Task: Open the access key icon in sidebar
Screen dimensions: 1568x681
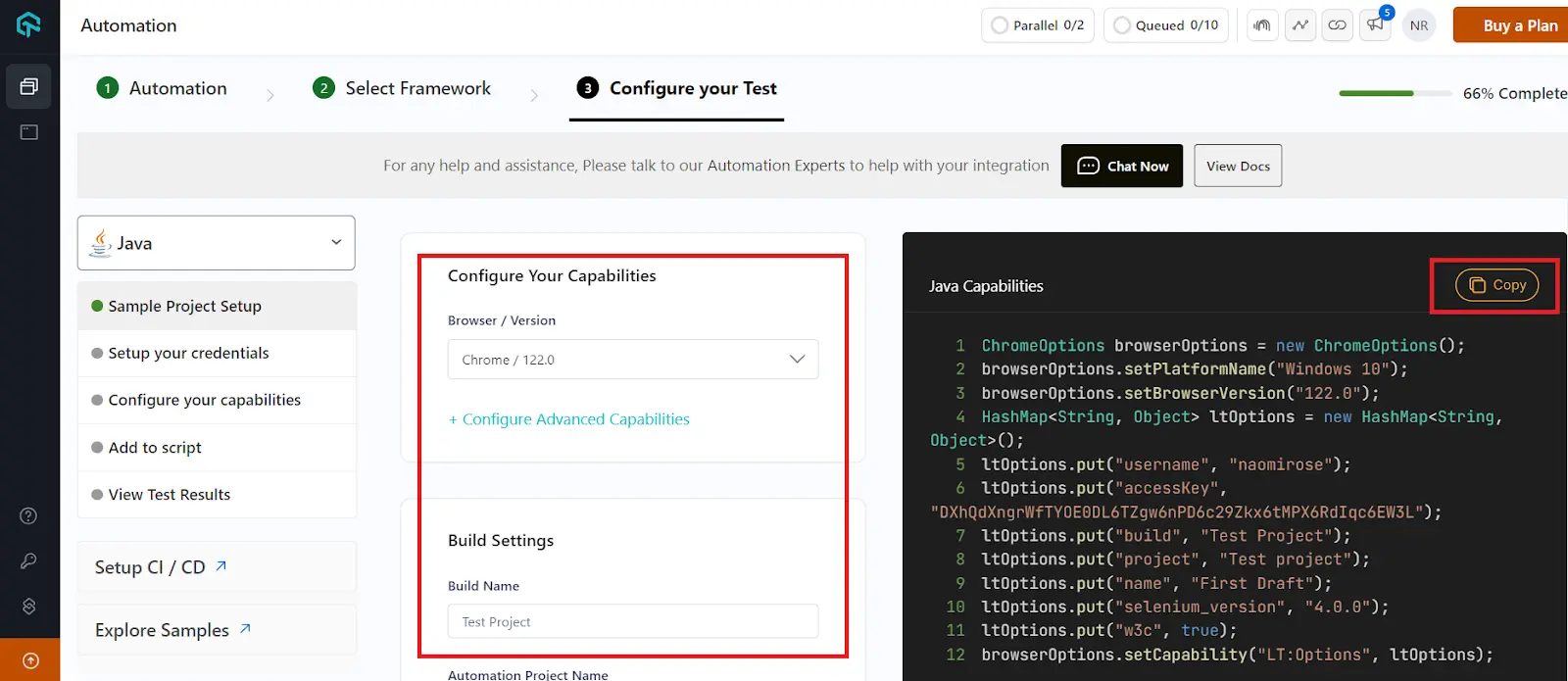Action: click(29, 561)
